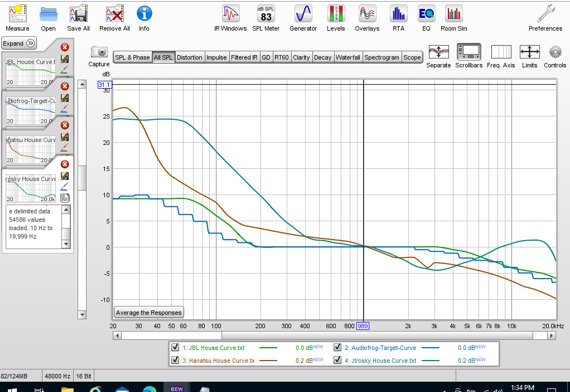This screenshot has width=570, height=392.
Task: Launch the signal Generator
Action: point(303,18)
